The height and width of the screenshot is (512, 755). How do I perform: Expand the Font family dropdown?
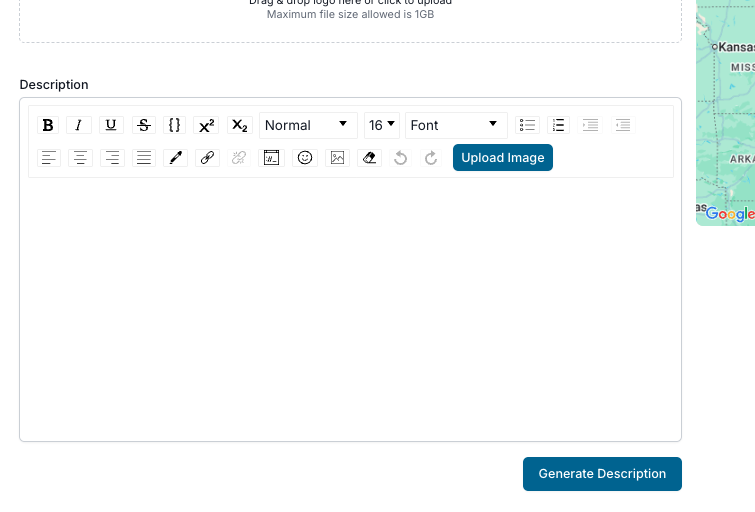pyautogui.click(x=456, y=125)
